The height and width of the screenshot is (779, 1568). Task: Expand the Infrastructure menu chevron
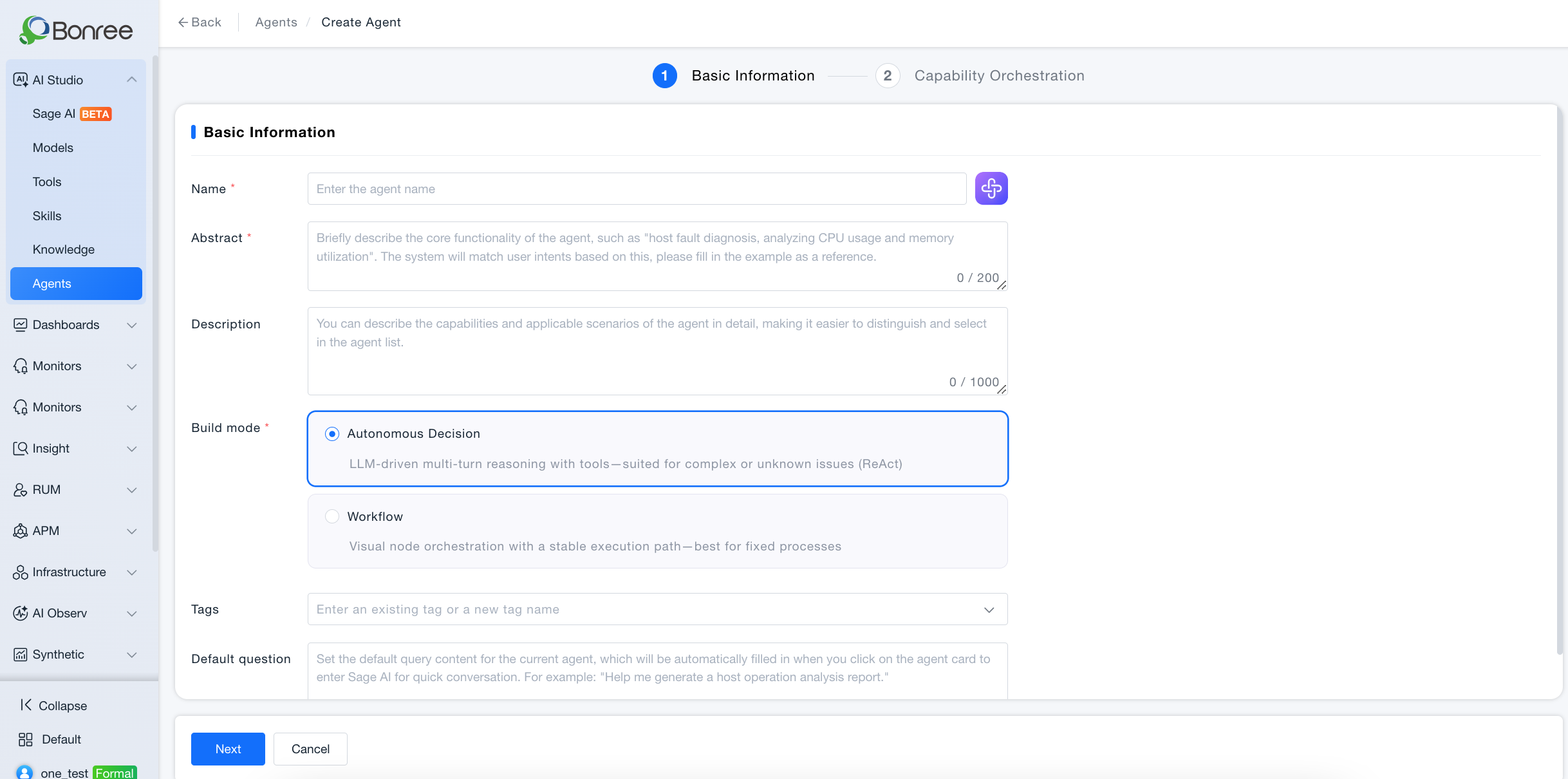pos(132,572)
